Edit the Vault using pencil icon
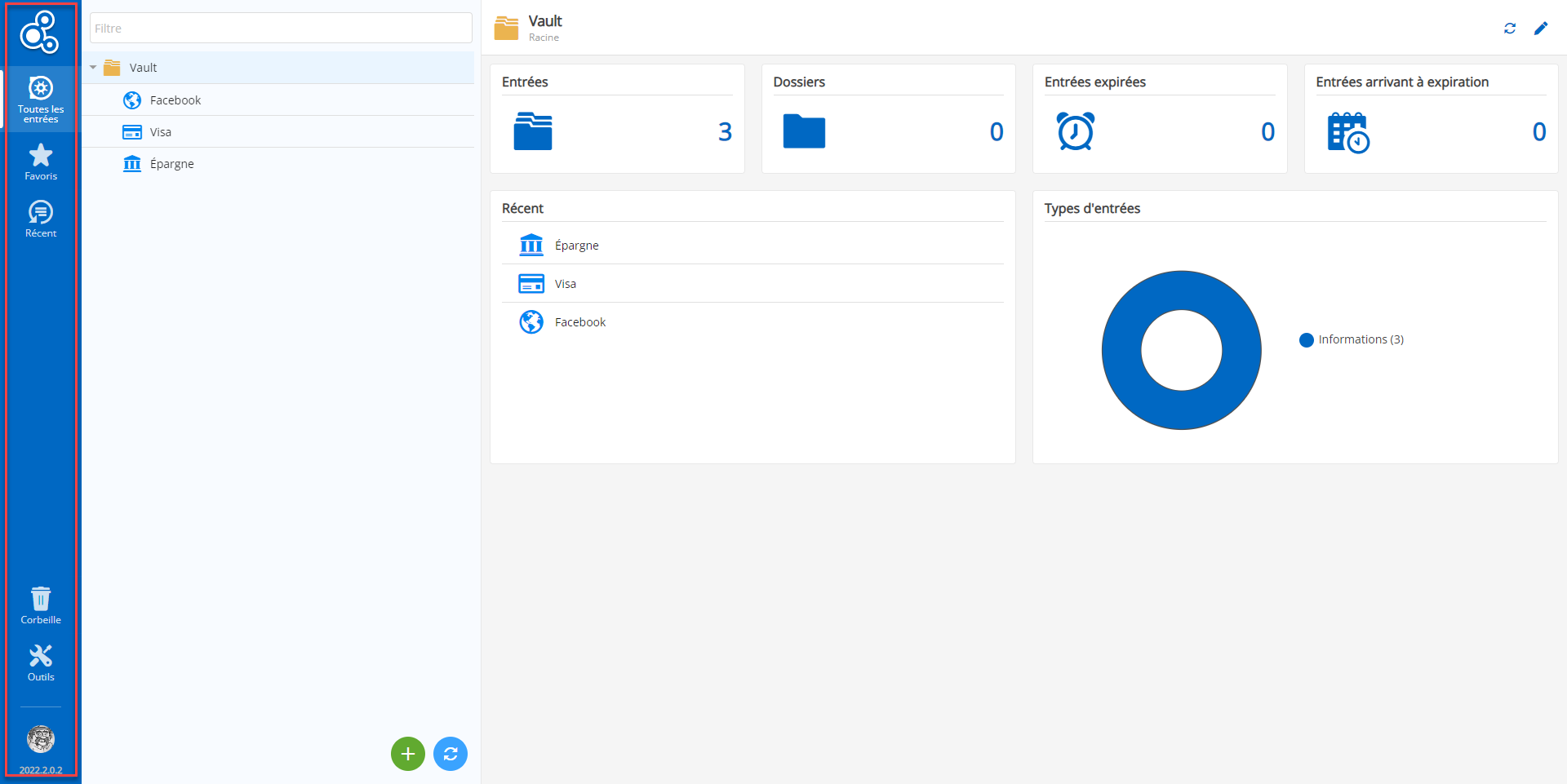The width and height of the screenshot is (1567, 784). click(x=1541, y=29)
